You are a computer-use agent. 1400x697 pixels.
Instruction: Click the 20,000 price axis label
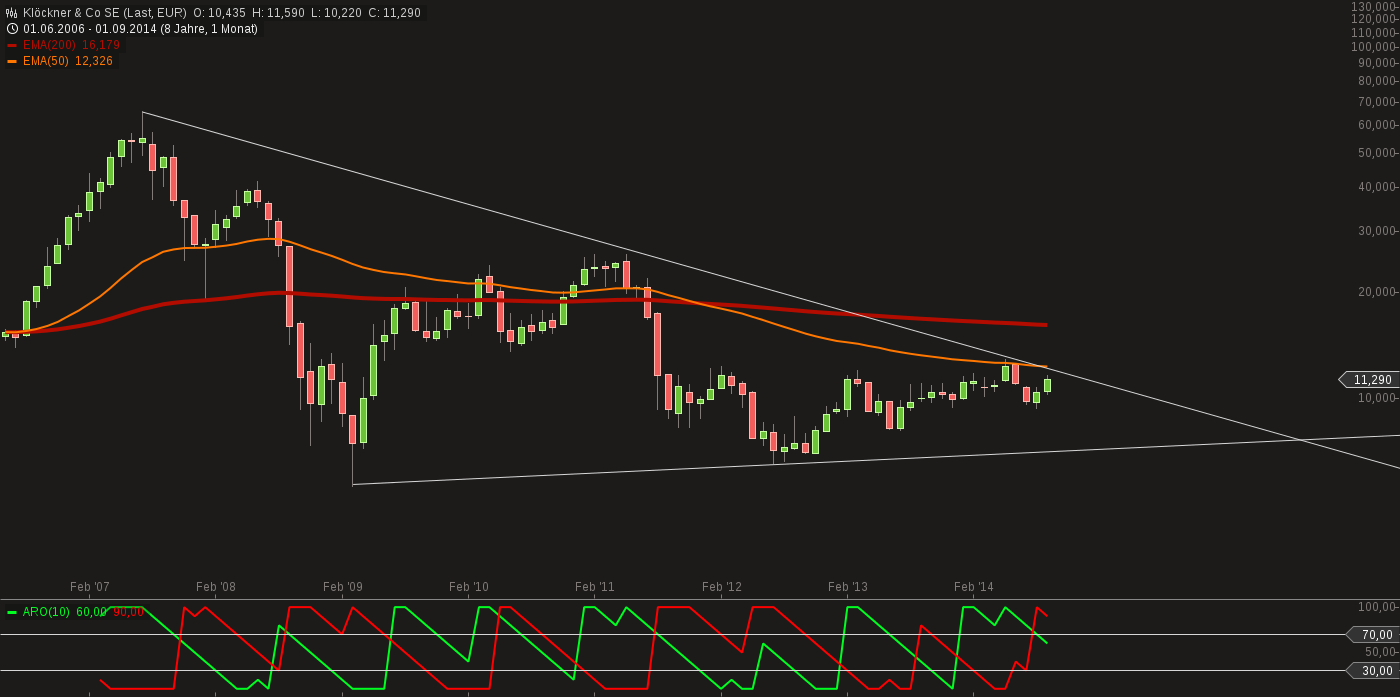click(1377, 292)
